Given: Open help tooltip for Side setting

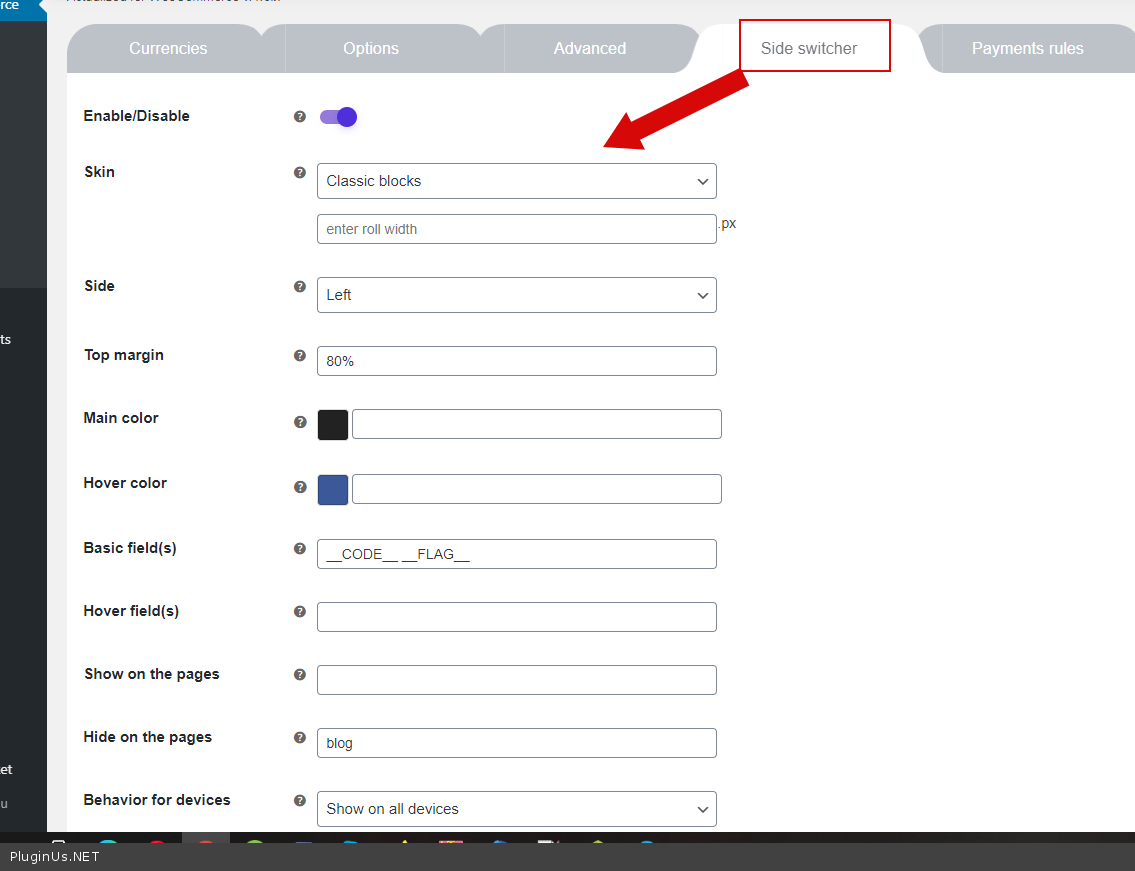Looking at the screenshot, I should (299, 287).
